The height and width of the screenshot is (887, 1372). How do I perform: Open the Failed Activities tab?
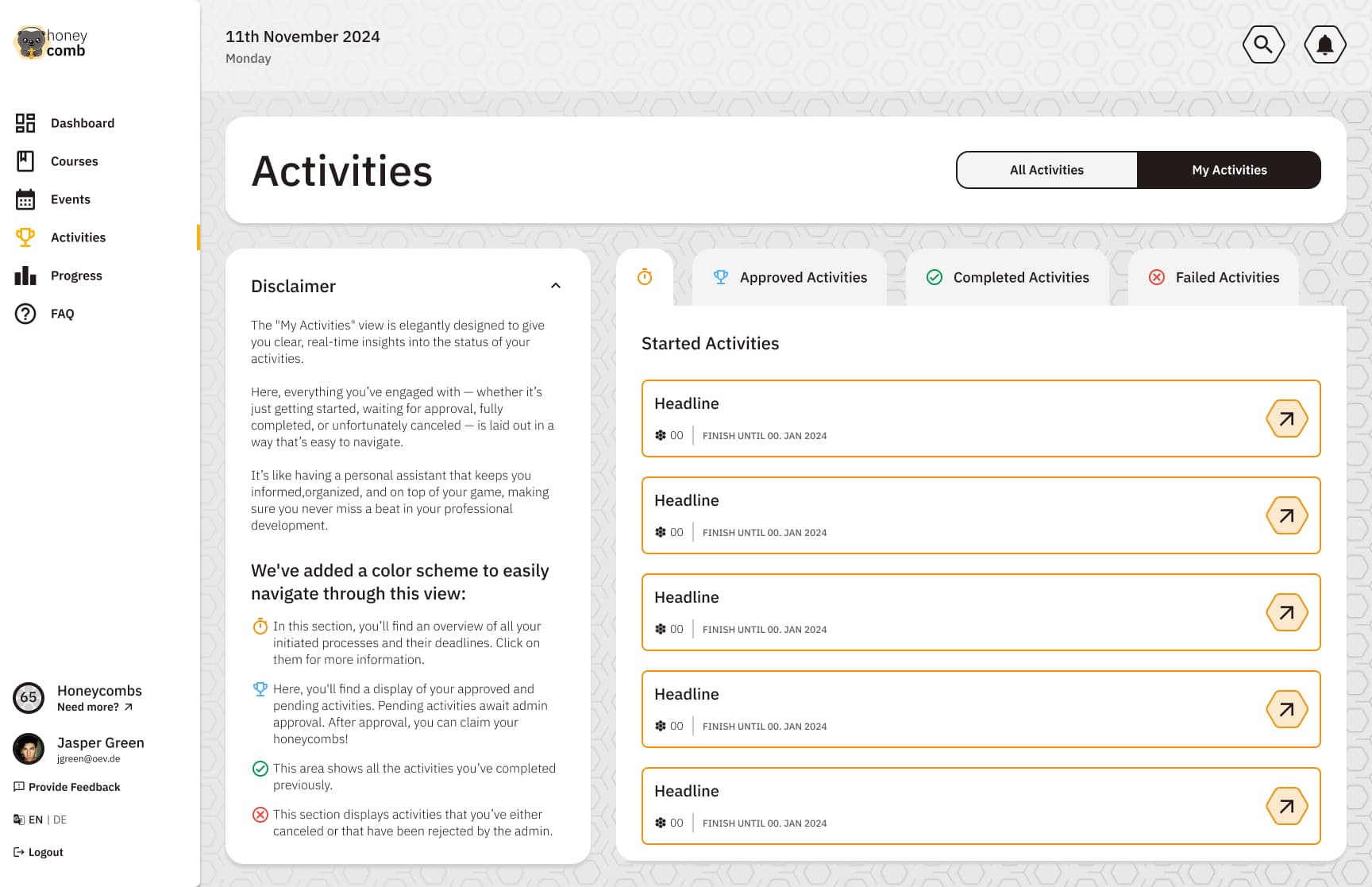point(1213,277)
